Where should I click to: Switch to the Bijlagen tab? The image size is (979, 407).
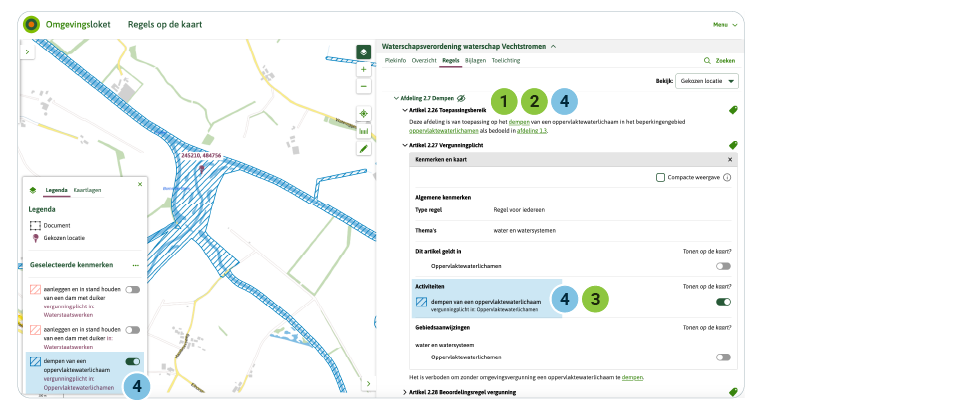pos(475,61)
